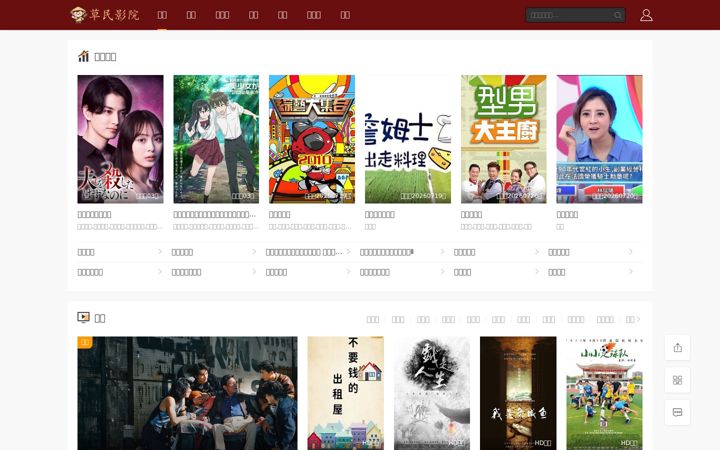Select the first category tab in movie section

(x=373, y=319)
